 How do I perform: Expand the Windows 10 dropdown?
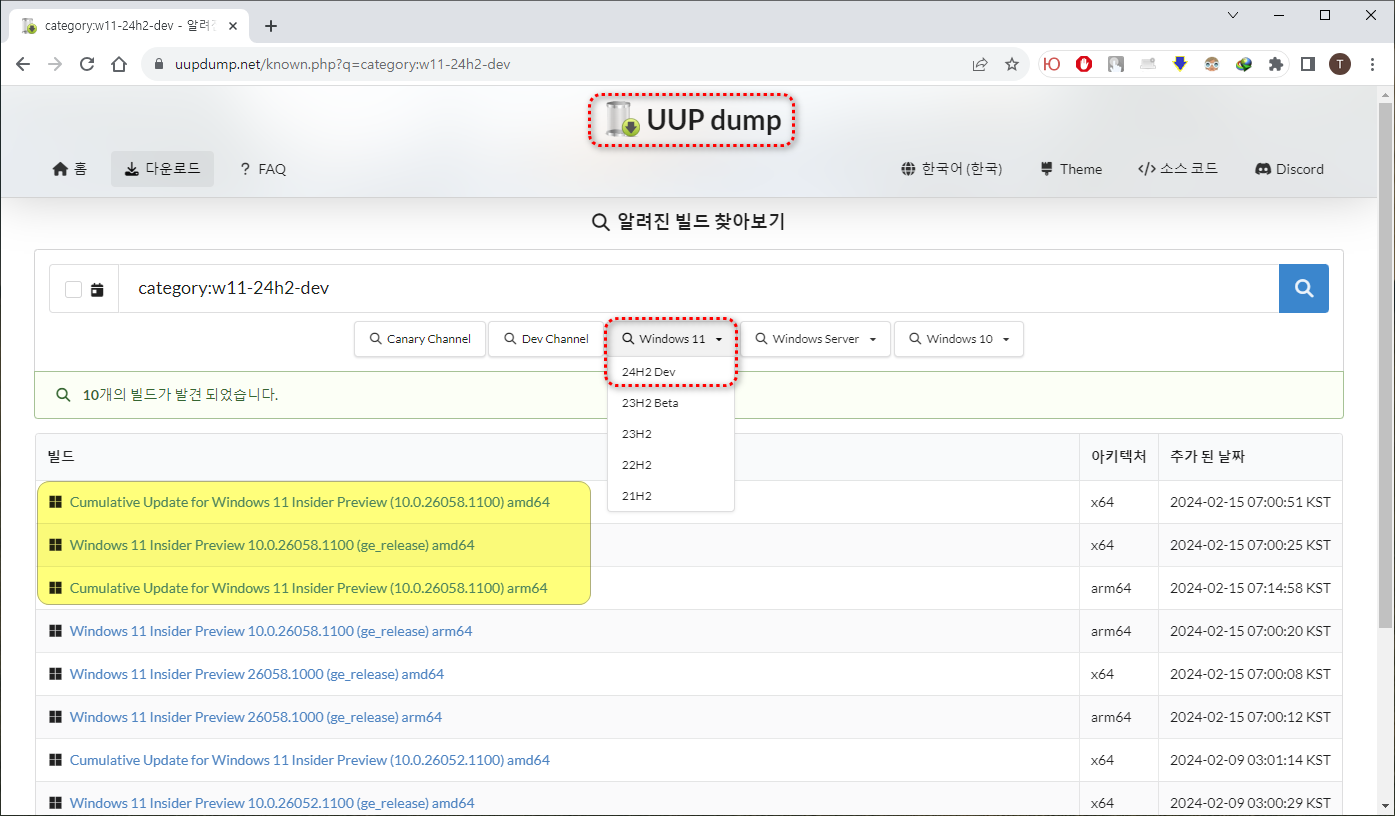click(958, 339)
